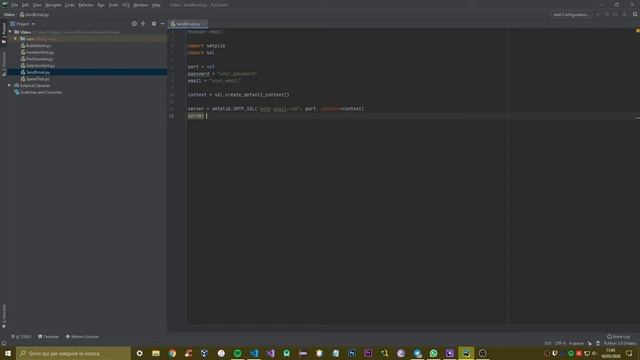Click the yellow warning marker in editor stripe
Screen dimensions: 640x360
[x=637, y=31]
